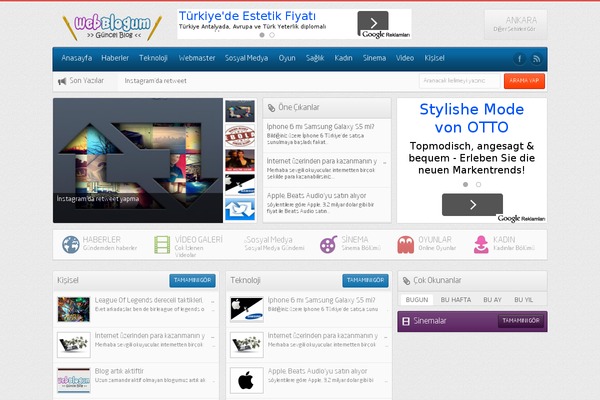This screenshot has width=600, height=400.
Task: Open Webmaster menu item
Action: pos(197,58)
